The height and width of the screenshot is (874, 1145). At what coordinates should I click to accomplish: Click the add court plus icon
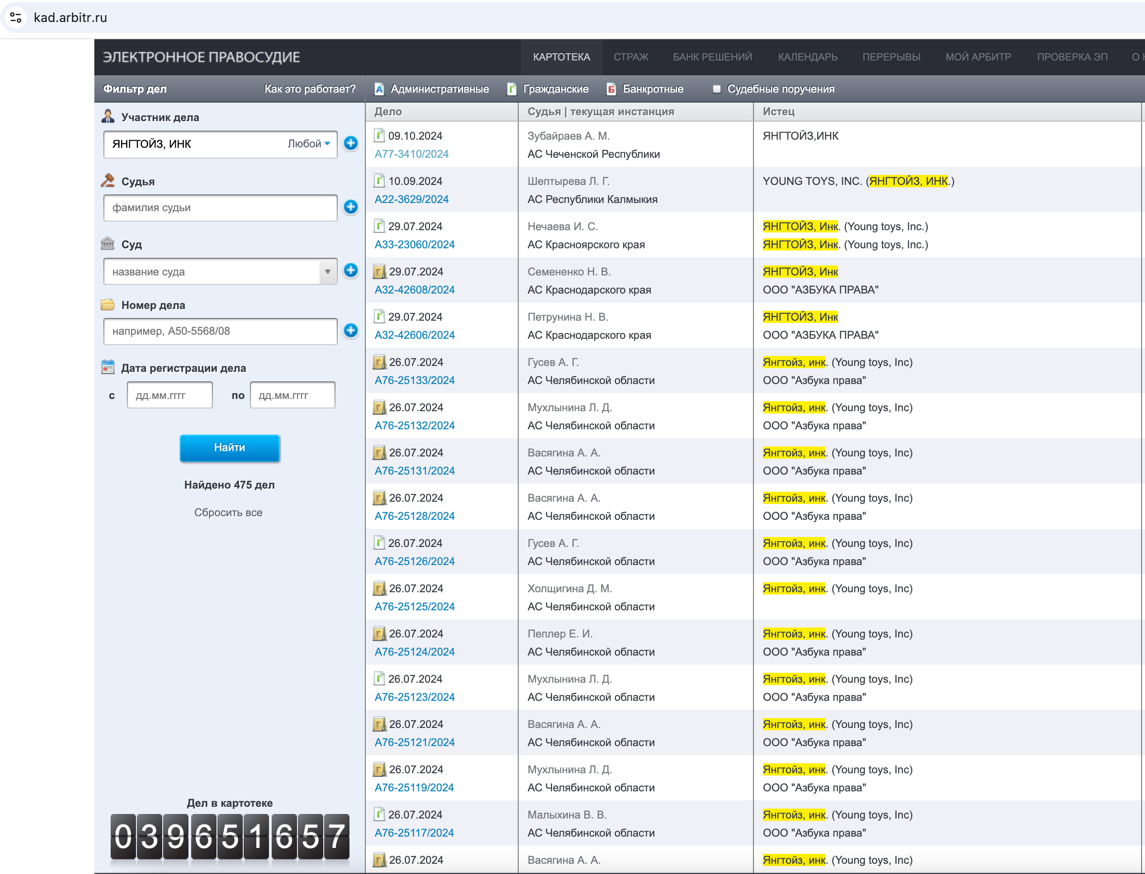351,270
